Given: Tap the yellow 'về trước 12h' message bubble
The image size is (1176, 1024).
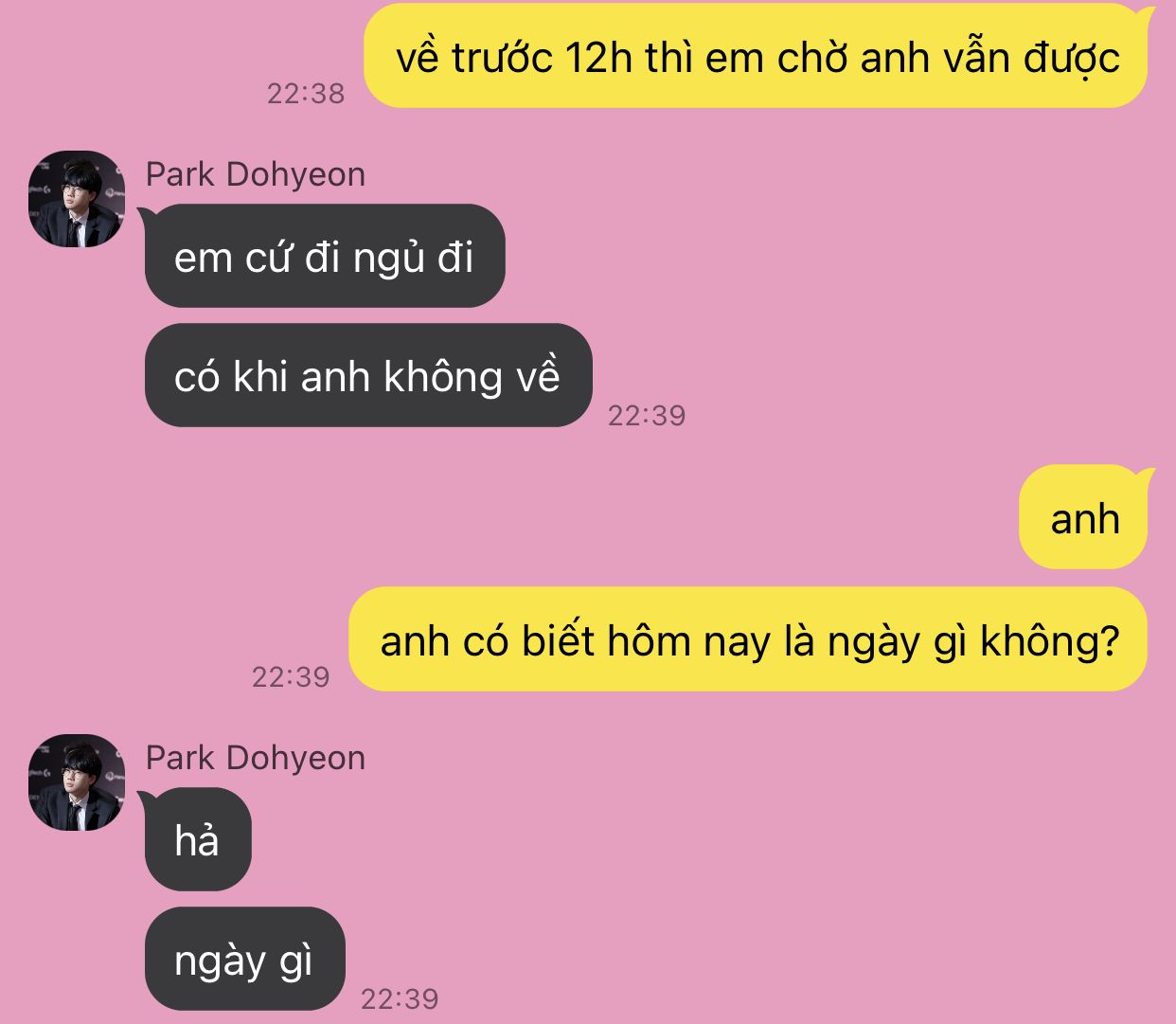Looking at the screenshot, I should [x=756, y=56].
